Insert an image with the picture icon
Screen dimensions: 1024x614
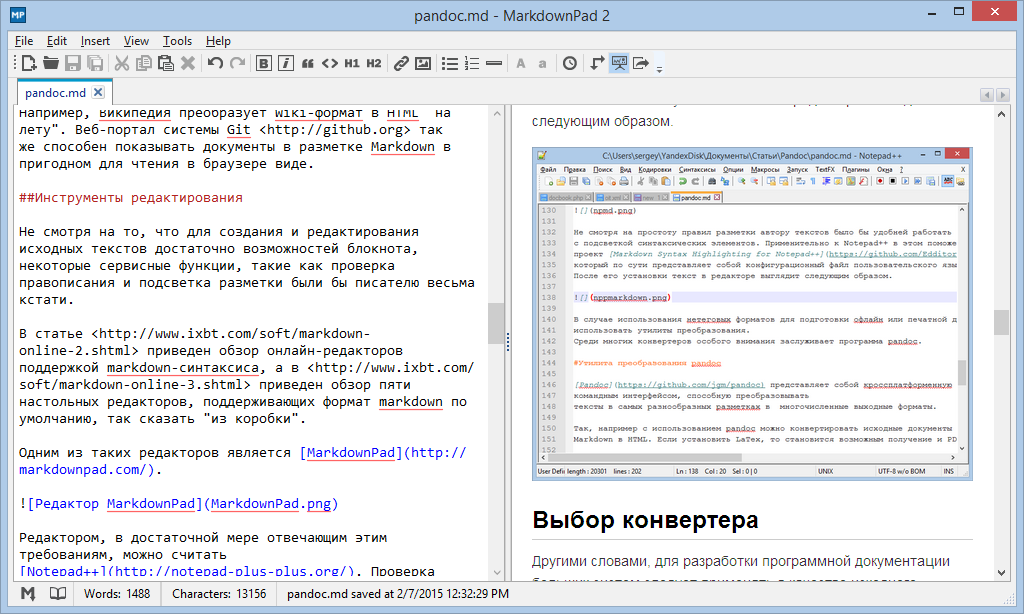tap(421, 63)
